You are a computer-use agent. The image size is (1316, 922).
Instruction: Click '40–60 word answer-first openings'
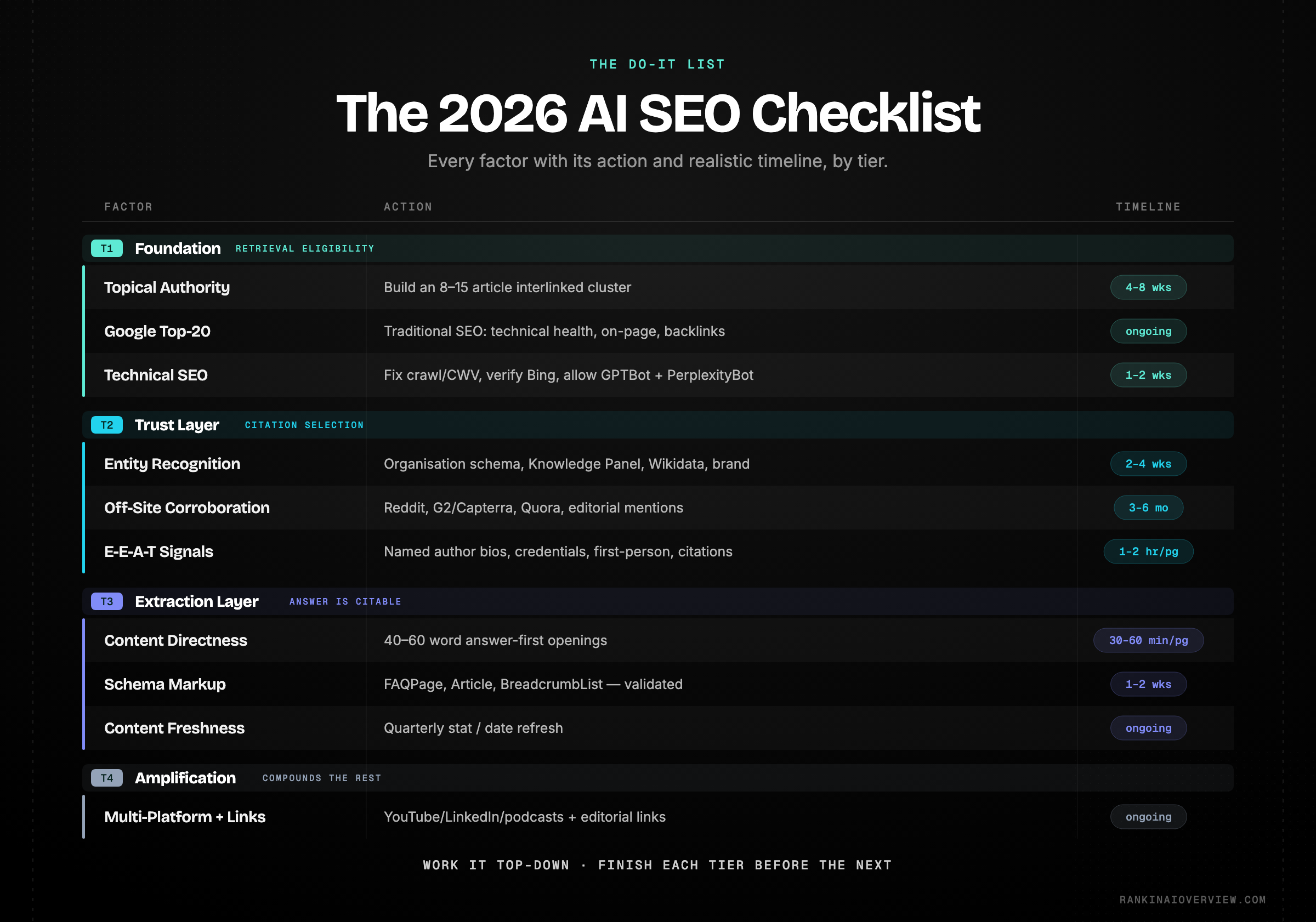click(495, 640)
